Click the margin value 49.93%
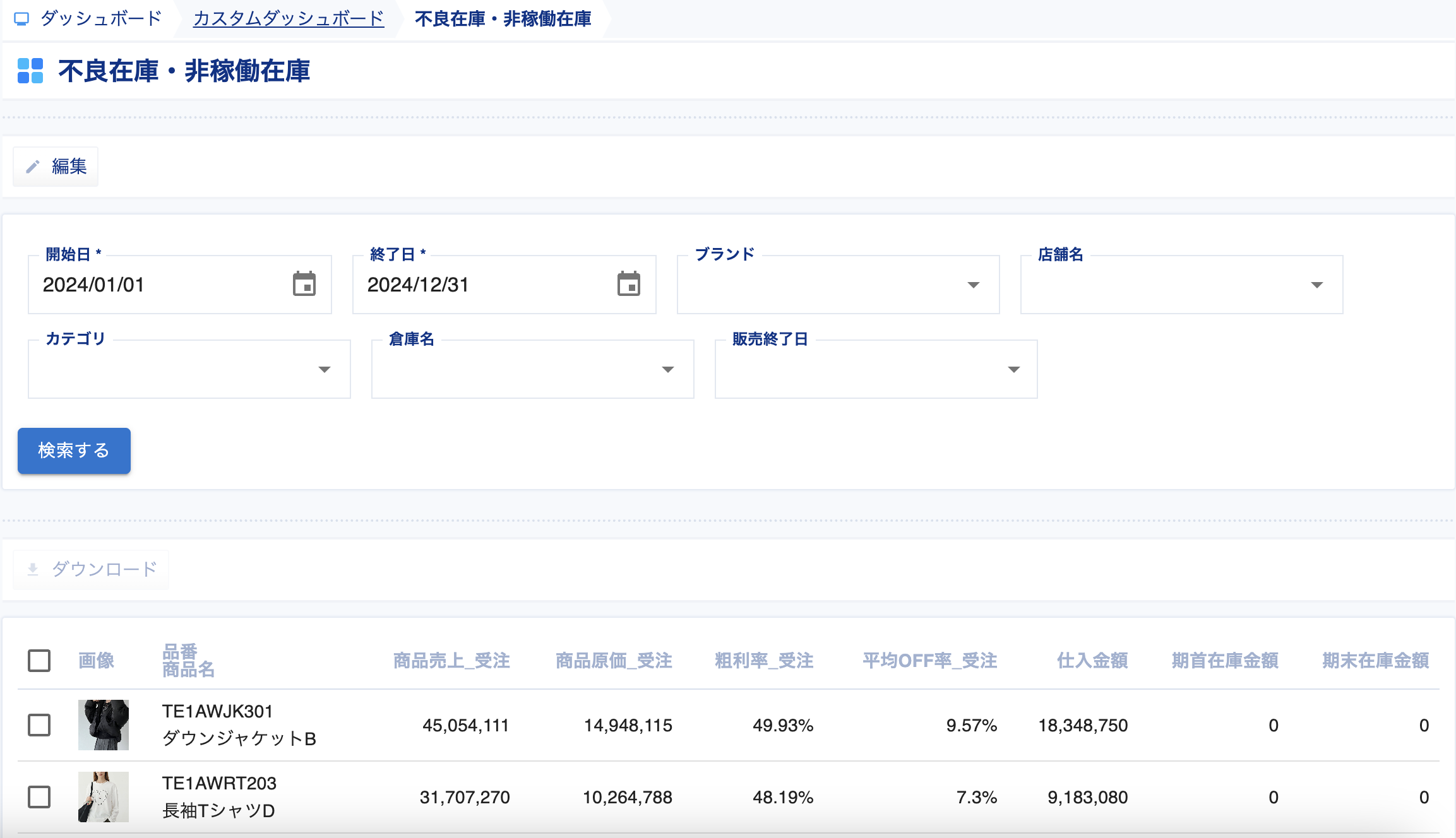This screenshot has width=1456, height=838. point(783,725)
